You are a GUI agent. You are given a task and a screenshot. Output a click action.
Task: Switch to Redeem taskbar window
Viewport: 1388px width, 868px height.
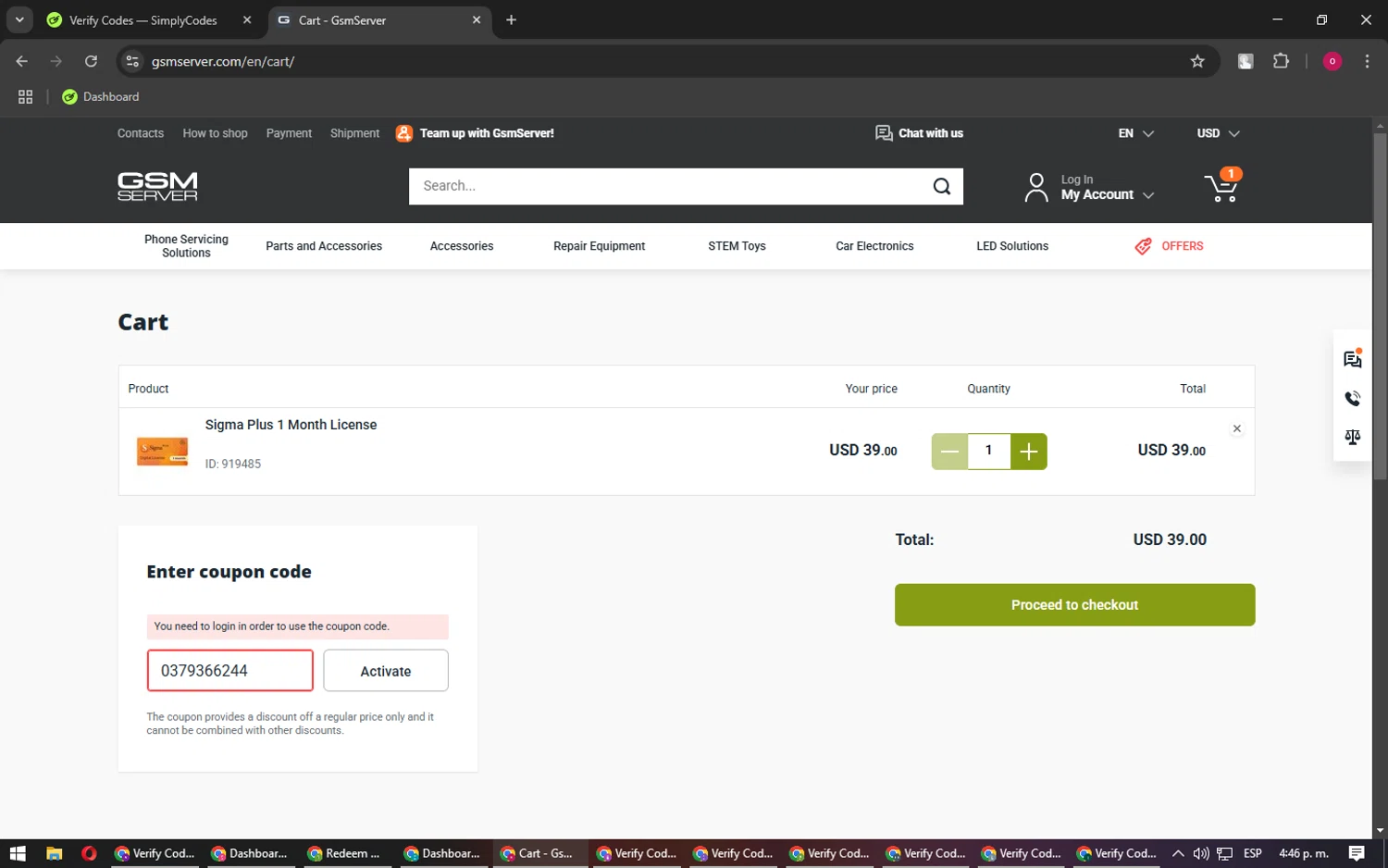pos(344,853)
